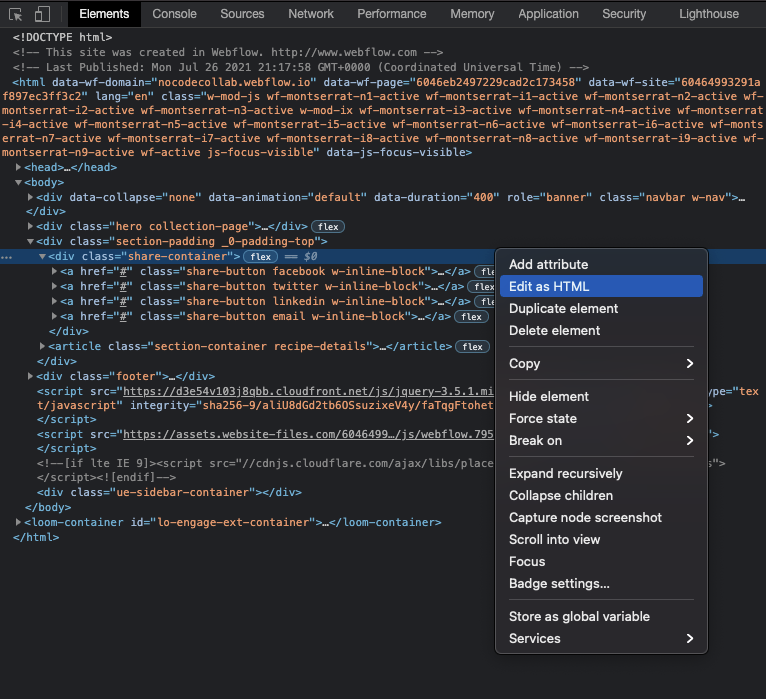Expand the facebook share-button link
This screenshot has height=699, width=766.
pyautogui.click(x=54, y=271)
